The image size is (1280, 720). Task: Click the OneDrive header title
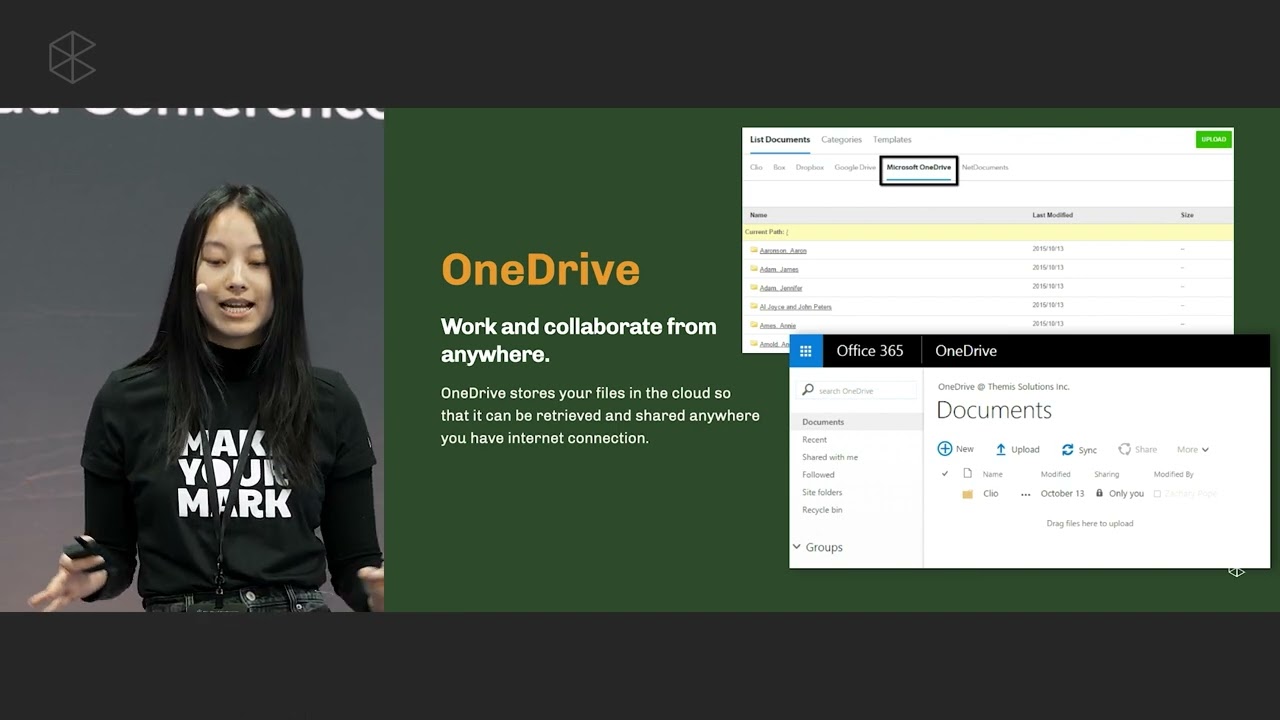click(966, 351)
